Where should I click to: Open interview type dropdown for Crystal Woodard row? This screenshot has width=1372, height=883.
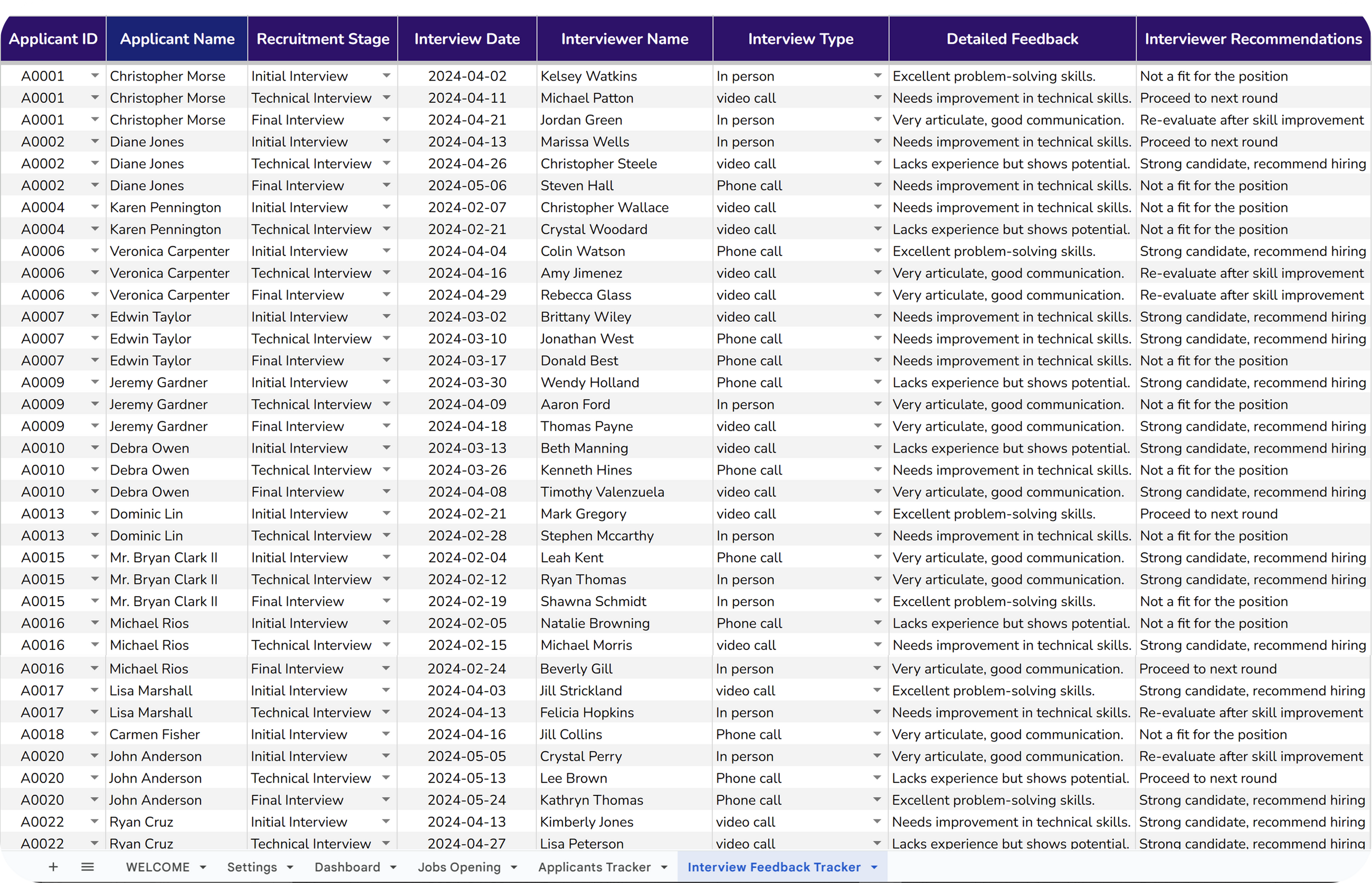tap(877, 229)
